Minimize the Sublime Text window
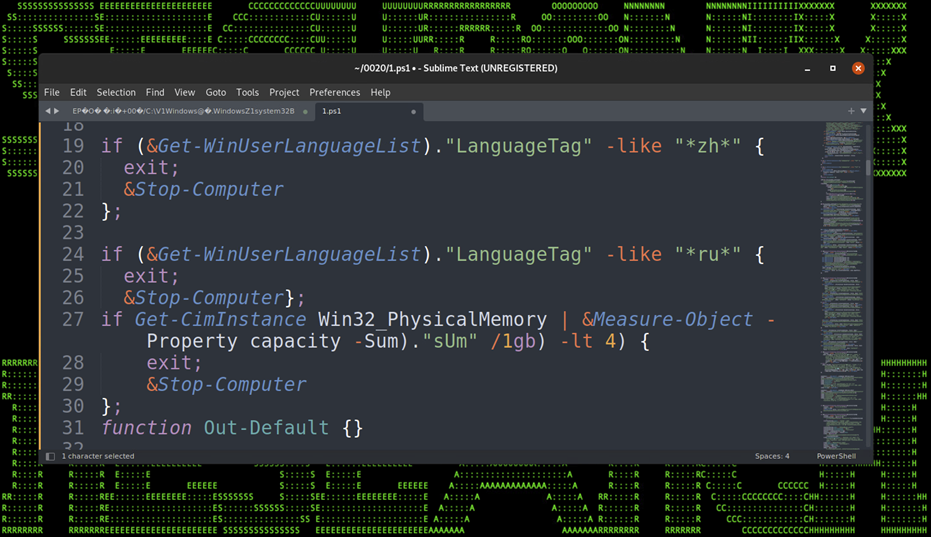The width and height of the screenshot is (931, 537). (x=808, y=68)
